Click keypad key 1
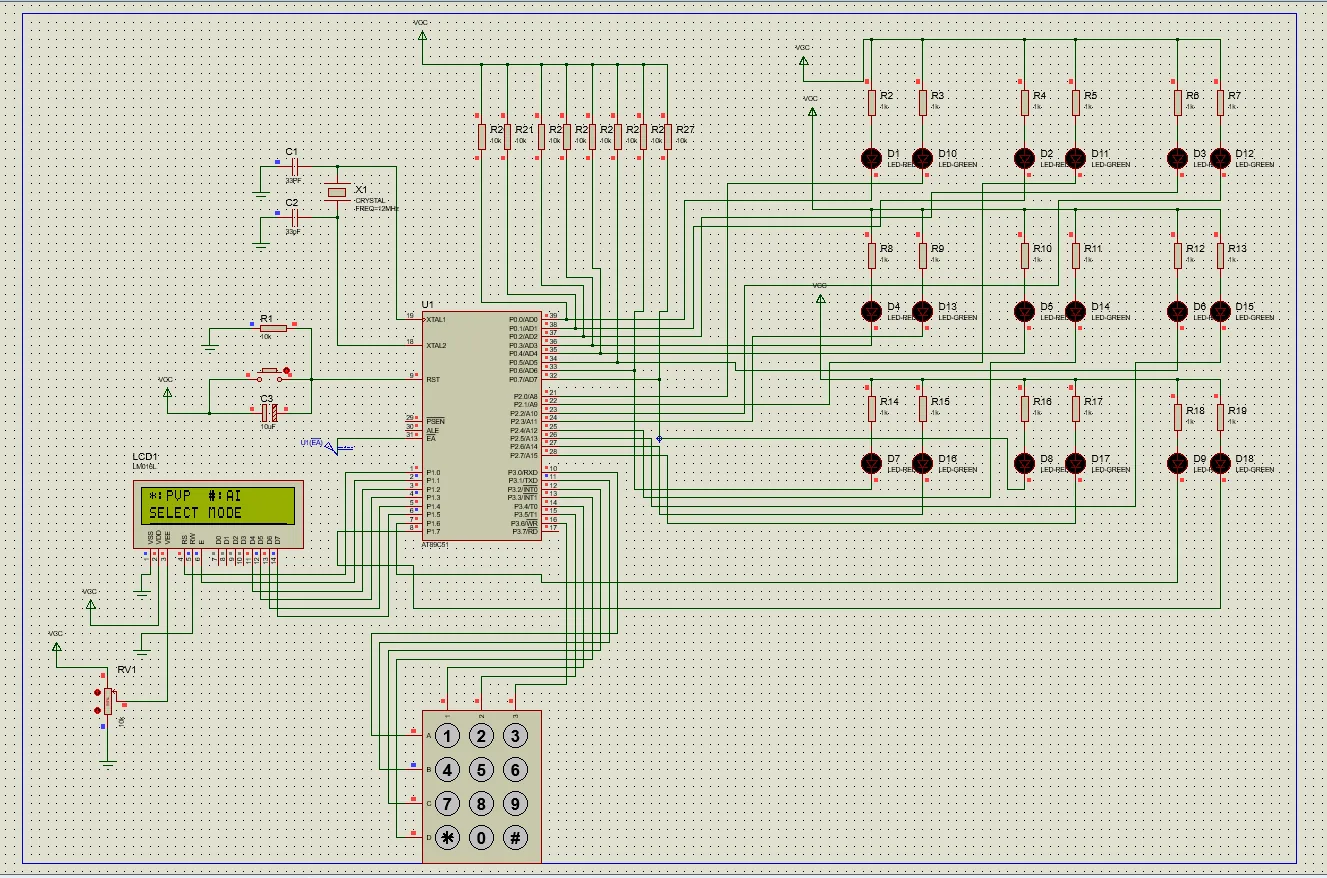1327x878 pixels. pyautogui.click(x=448, y=737)
